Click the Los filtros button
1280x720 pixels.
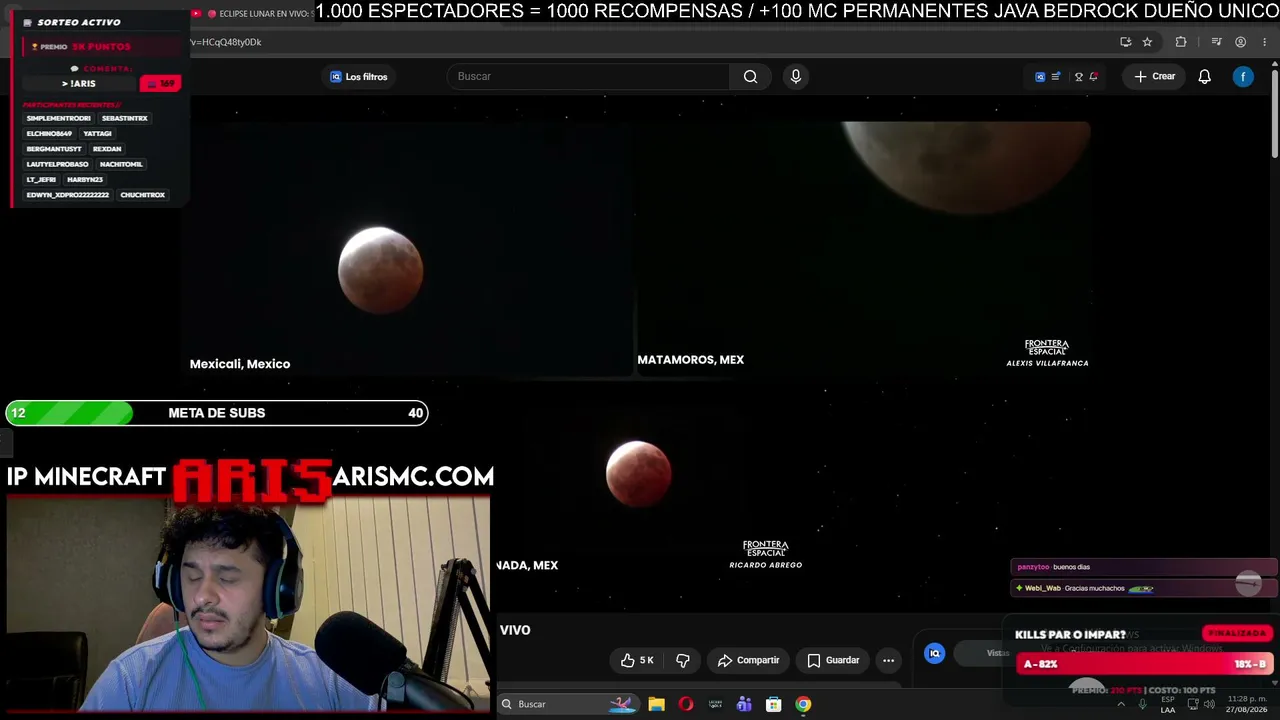tap(358, 77)
